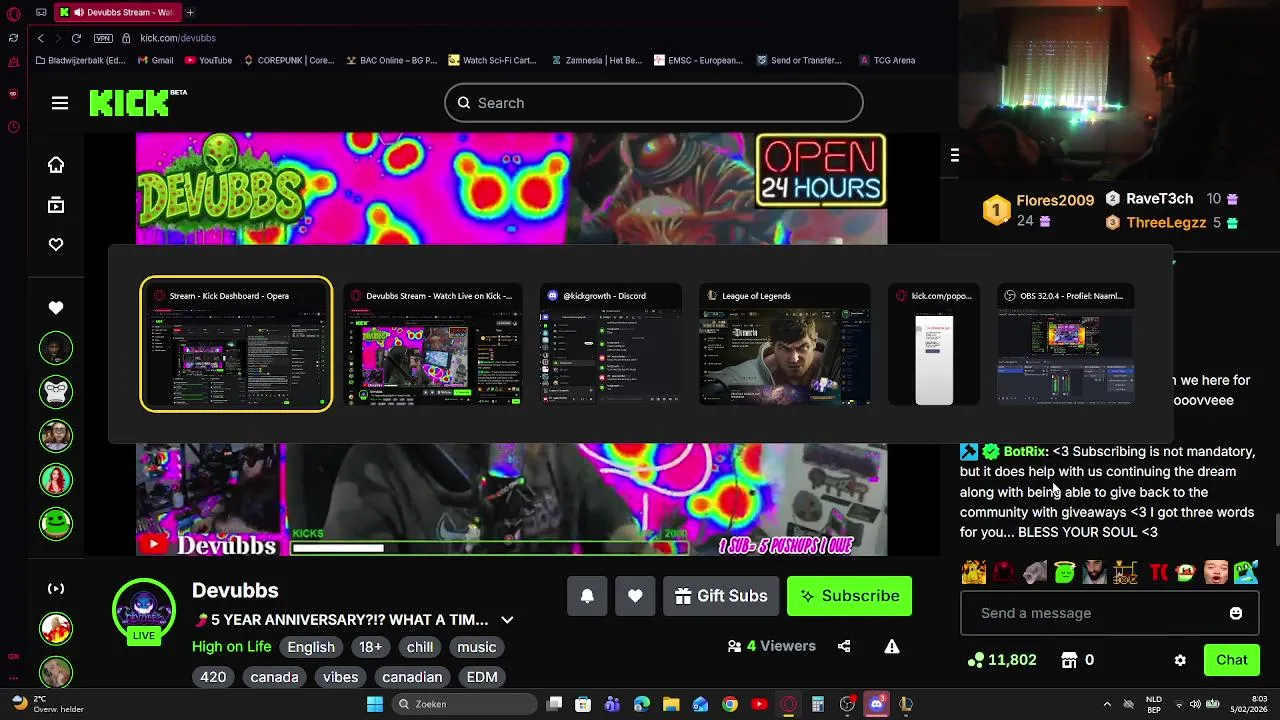Open Following heart icon in sidebar
The height and width of the screenshot is (720, 1280).
click(x=56, y=245)
